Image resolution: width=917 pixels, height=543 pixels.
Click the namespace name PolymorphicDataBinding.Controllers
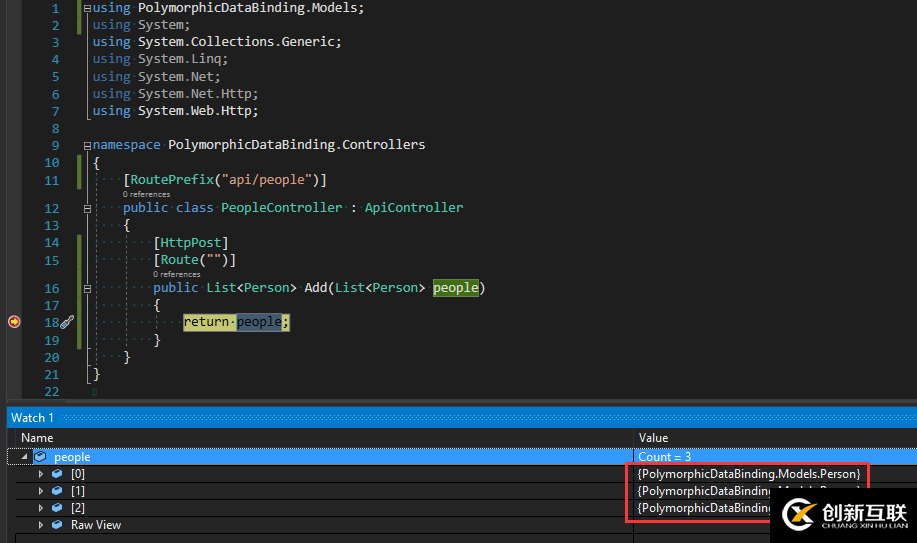(297, 145)
